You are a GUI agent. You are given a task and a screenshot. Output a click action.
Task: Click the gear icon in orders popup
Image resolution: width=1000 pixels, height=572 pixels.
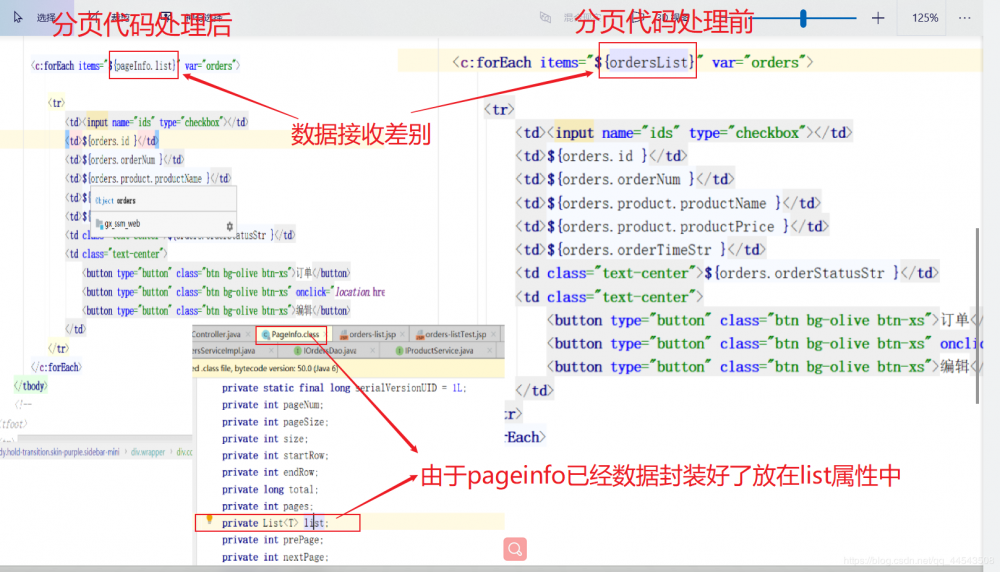click(x=230, y=226)
